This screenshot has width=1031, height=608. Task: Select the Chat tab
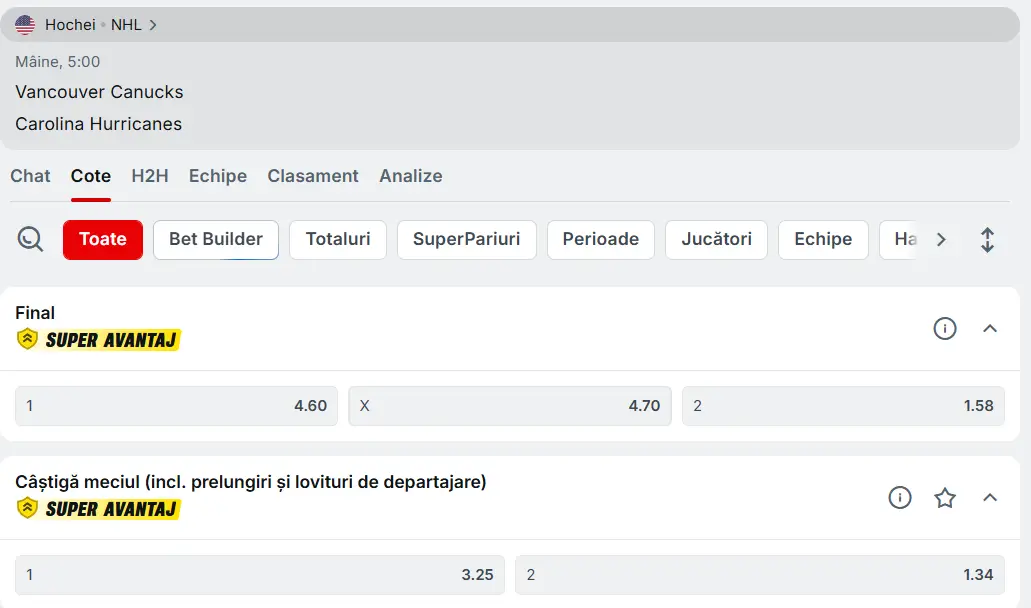click(x=30, y=176)
